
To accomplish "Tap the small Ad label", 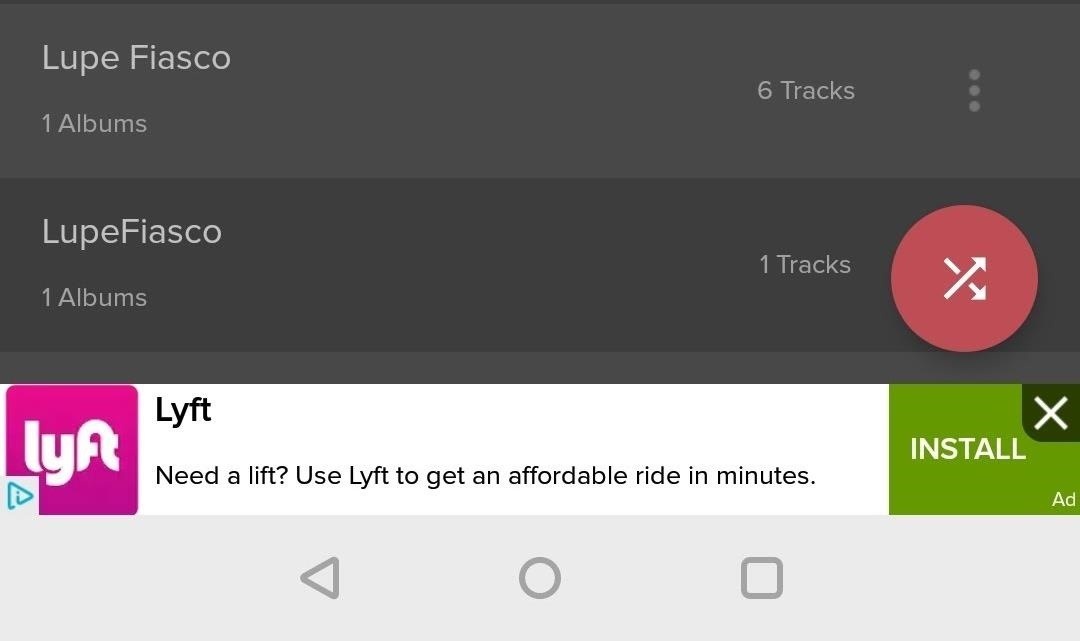I will tap(1063, 500).
